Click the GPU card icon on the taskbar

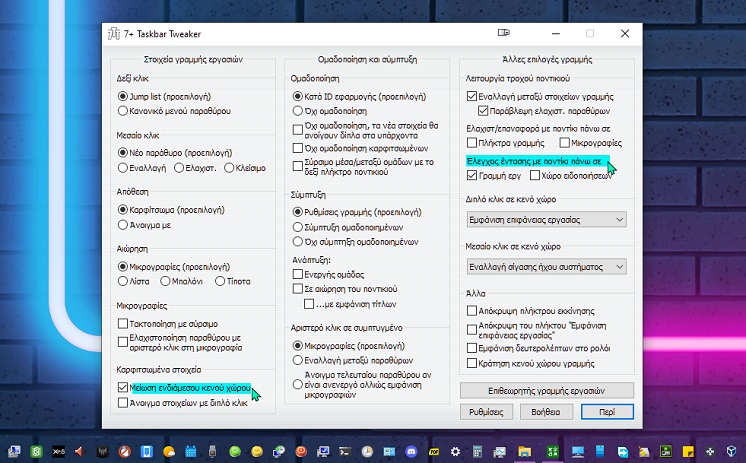coord(666,452)
